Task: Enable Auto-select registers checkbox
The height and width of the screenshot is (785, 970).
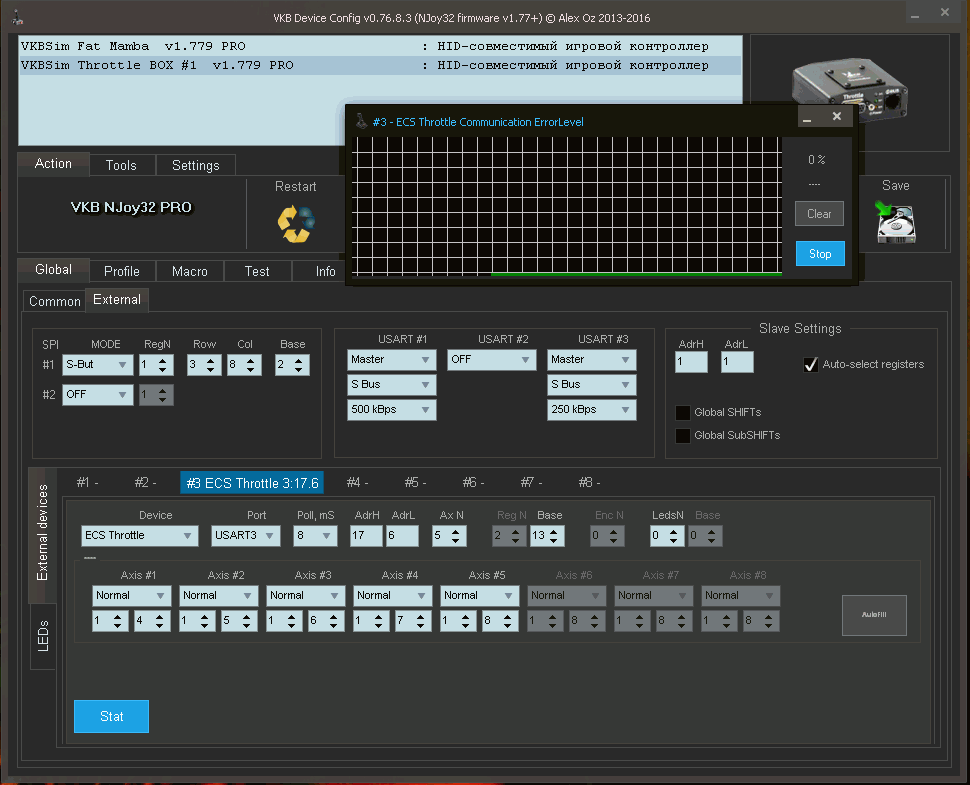Action: [810, 364]
